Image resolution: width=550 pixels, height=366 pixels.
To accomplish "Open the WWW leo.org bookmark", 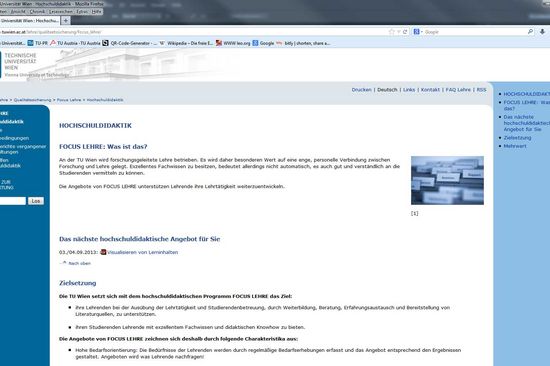I will (233, 43).
